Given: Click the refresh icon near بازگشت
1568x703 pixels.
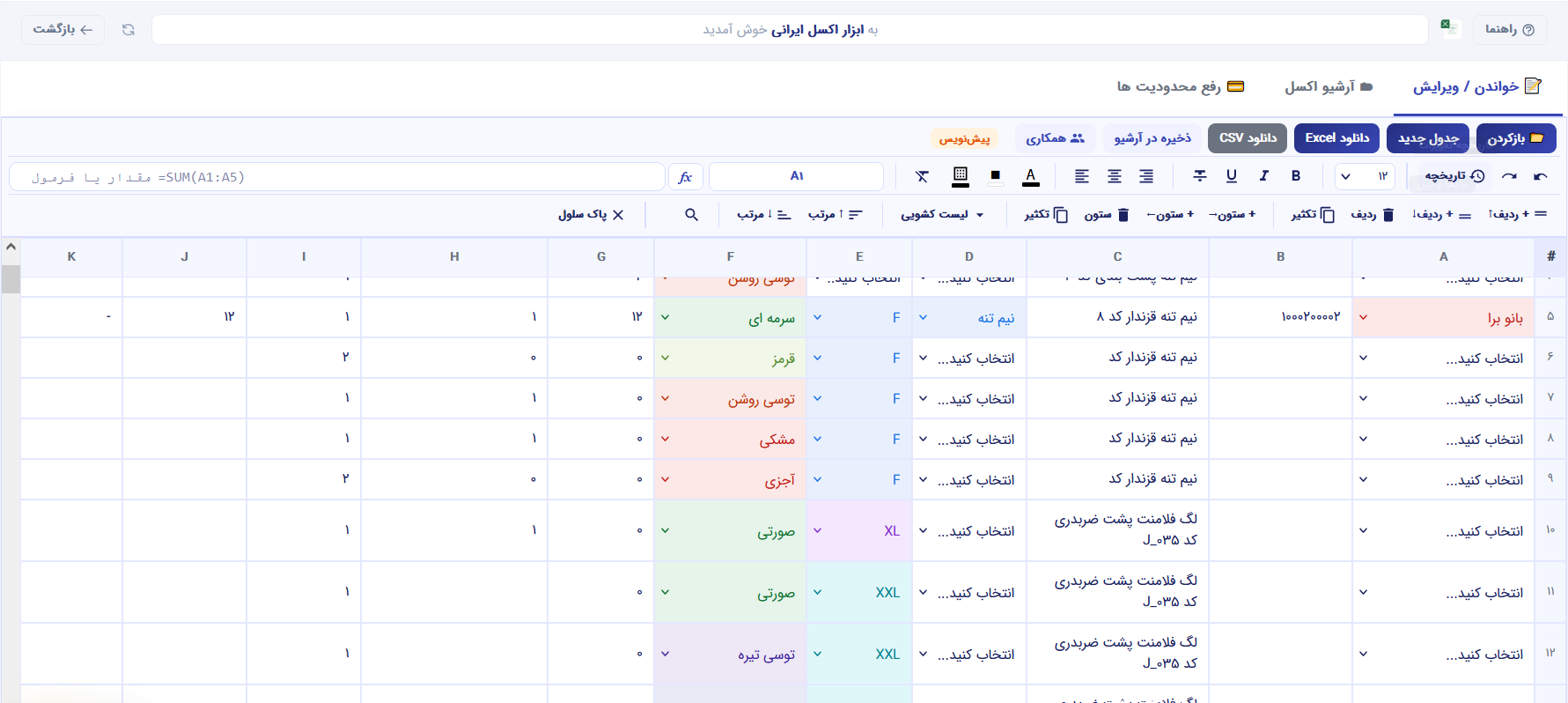Looking at the screenshot, I should click(129, 29).
